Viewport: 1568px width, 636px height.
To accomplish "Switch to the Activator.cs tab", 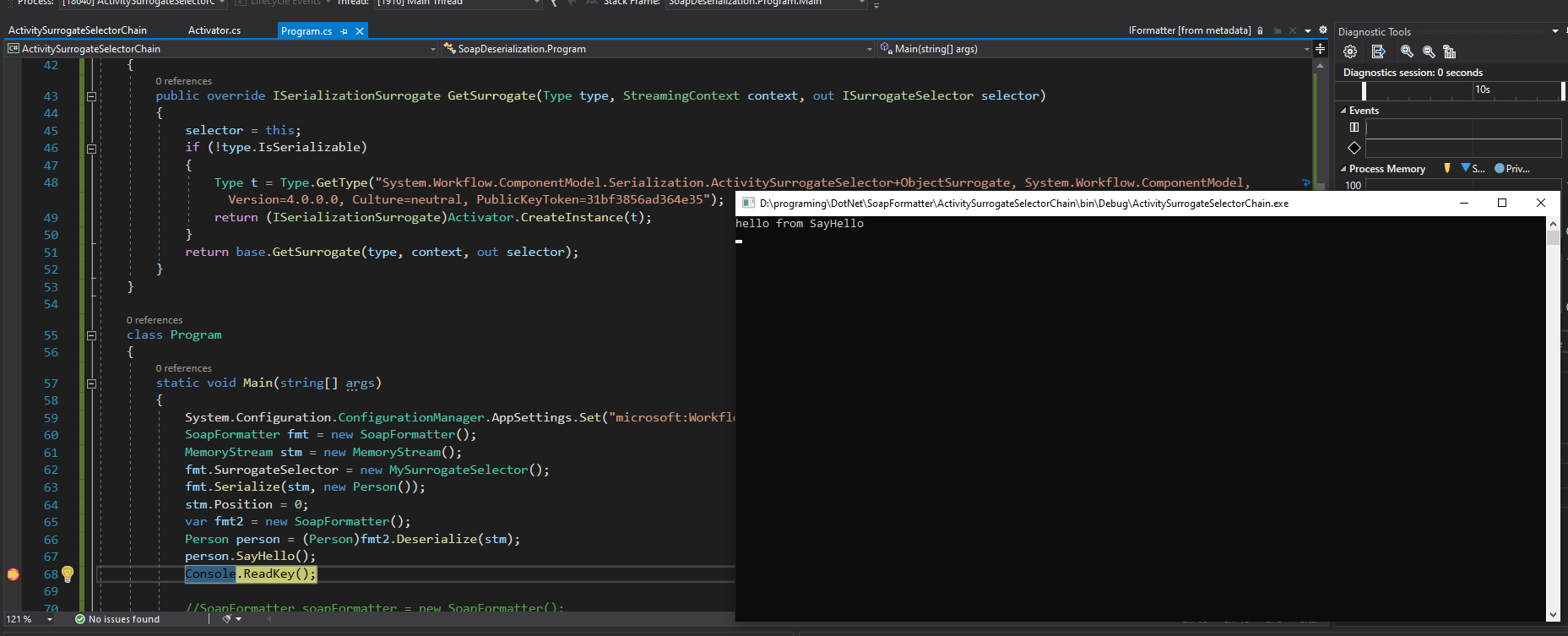I will point(214,30).
